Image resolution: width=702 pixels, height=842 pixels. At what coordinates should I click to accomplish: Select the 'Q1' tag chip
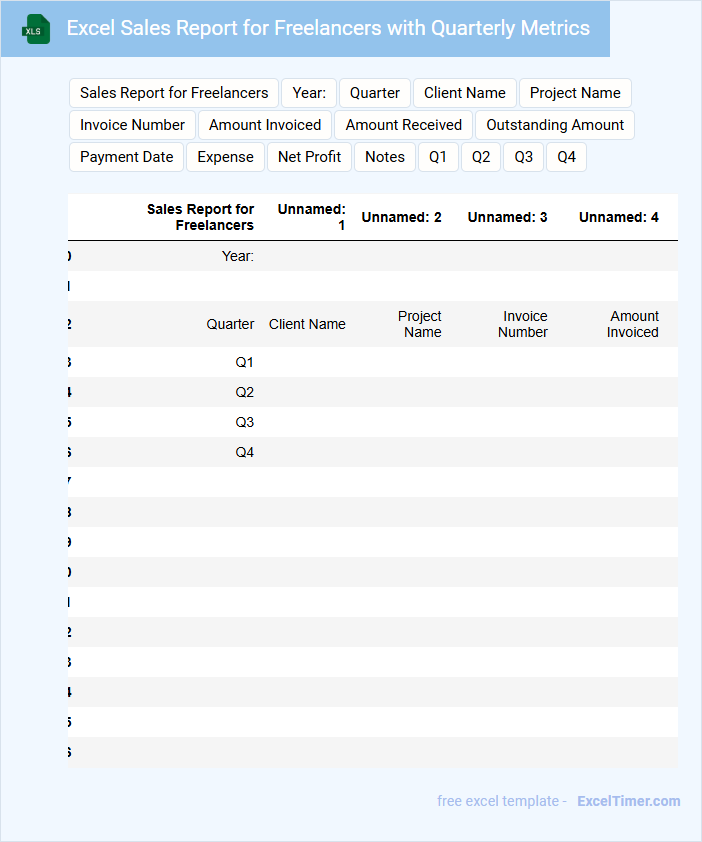tap(438, 157)
